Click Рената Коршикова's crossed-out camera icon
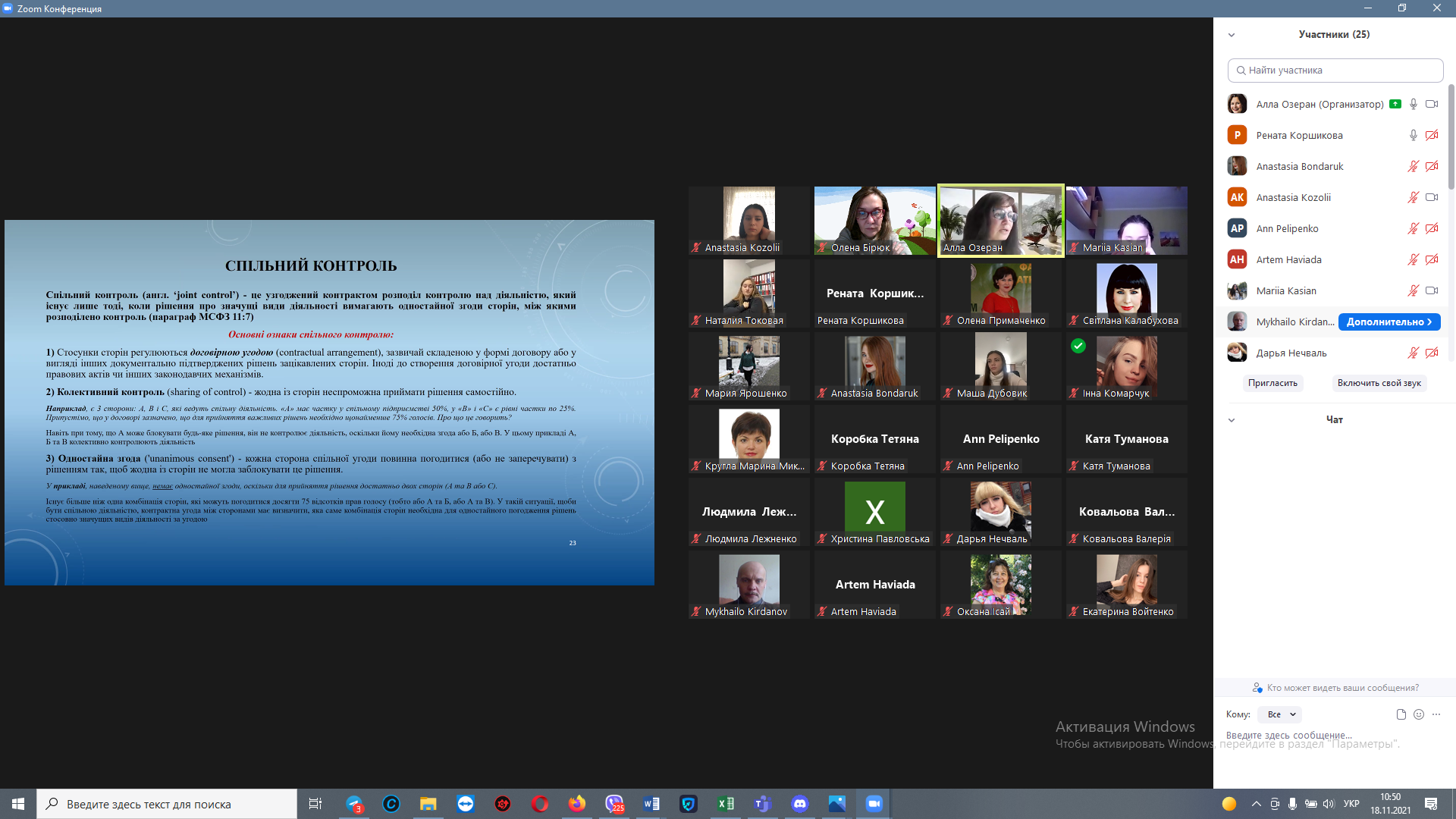This screenshot has width=1456, height=819. 1431,135
